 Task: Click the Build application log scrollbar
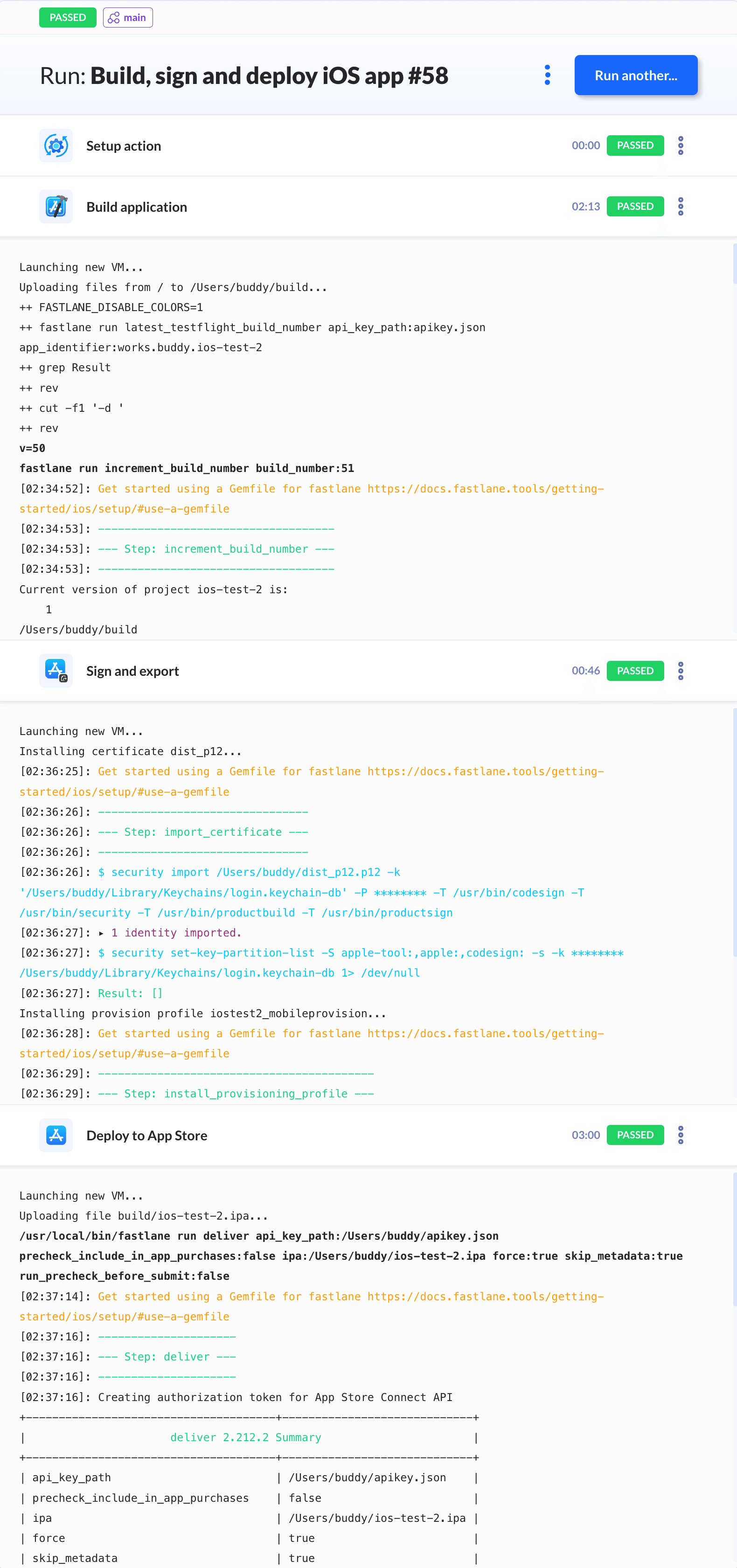[x=735, y=264]
